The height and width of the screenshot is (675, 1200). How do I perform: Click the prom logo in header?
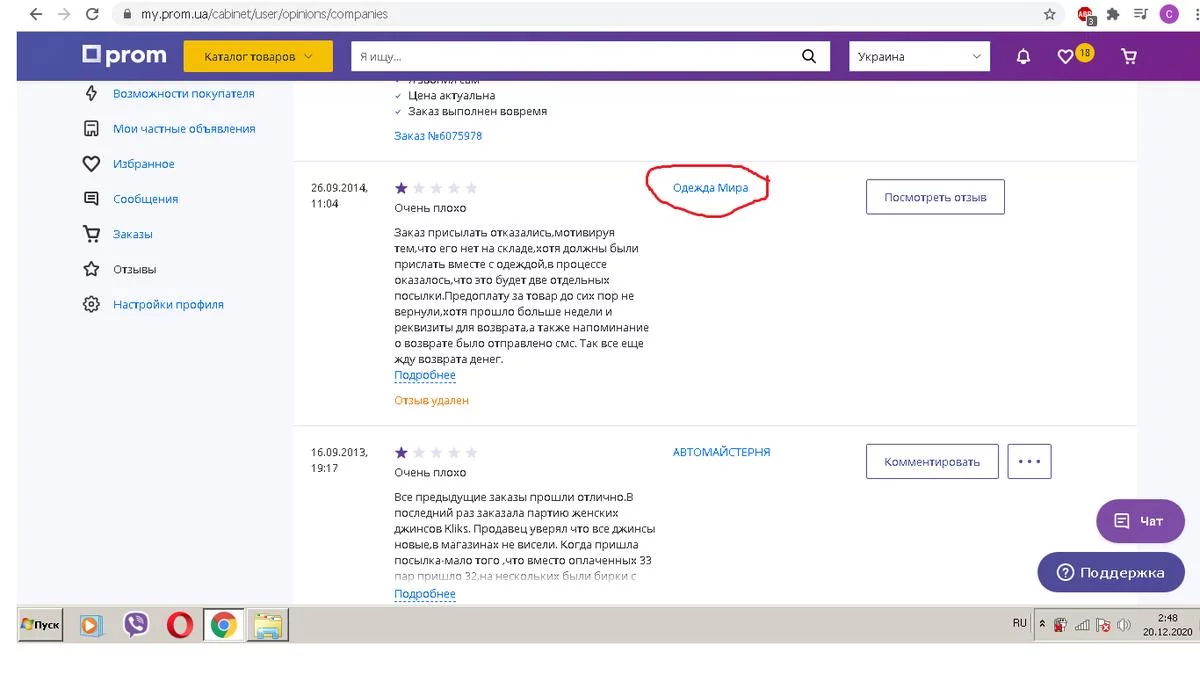[124, 57]
